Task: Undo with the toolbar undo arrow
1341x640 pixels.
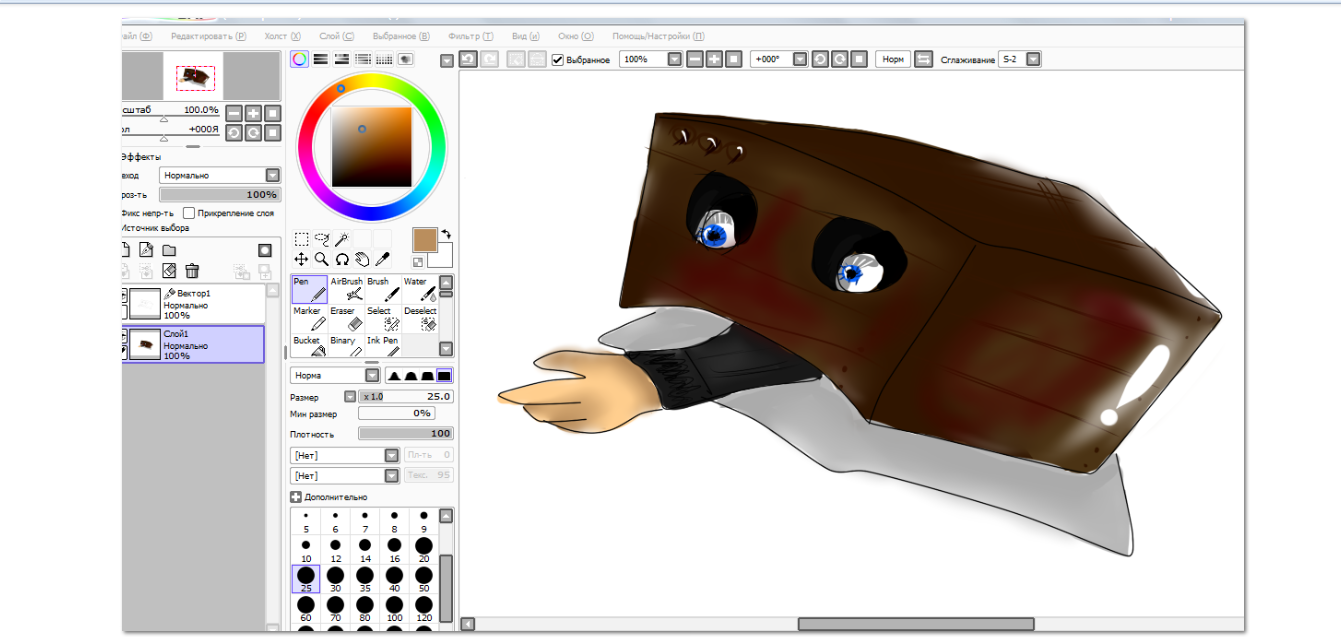Action: 468,59
